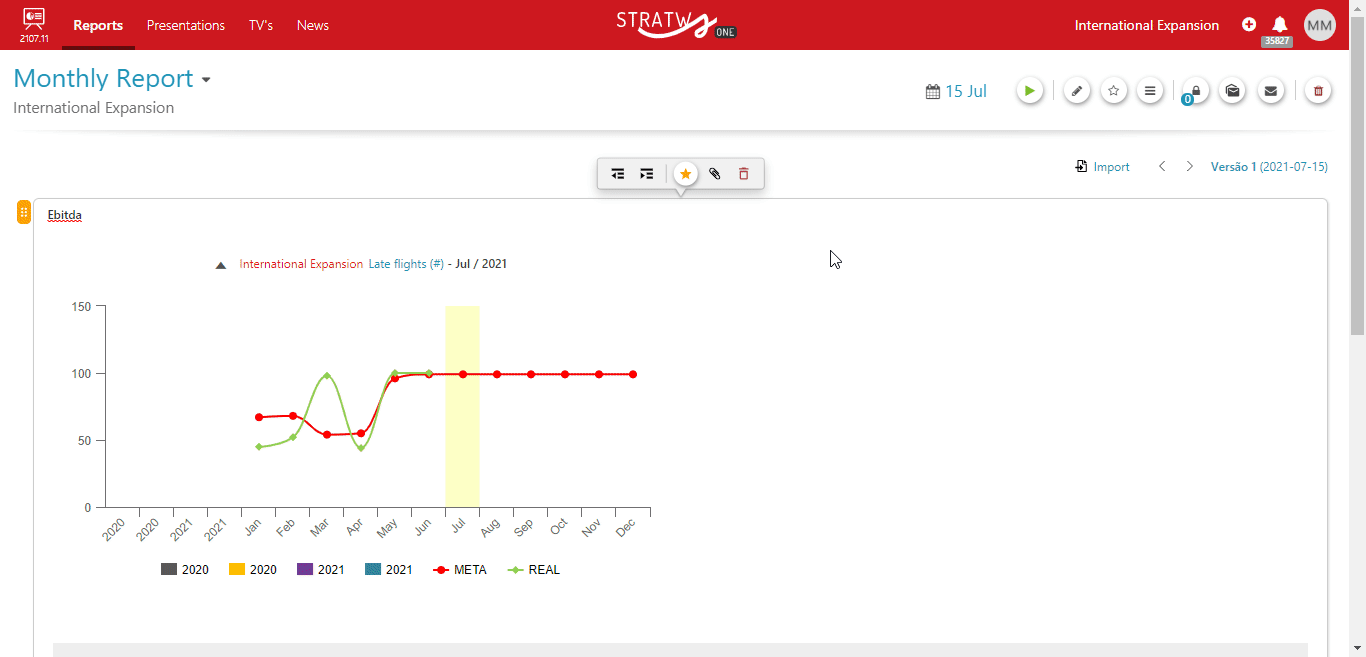Toggle the teal 2021 legend series
Screen dimensions: 1366x657
pyautogui.click(x=389, y=570)
